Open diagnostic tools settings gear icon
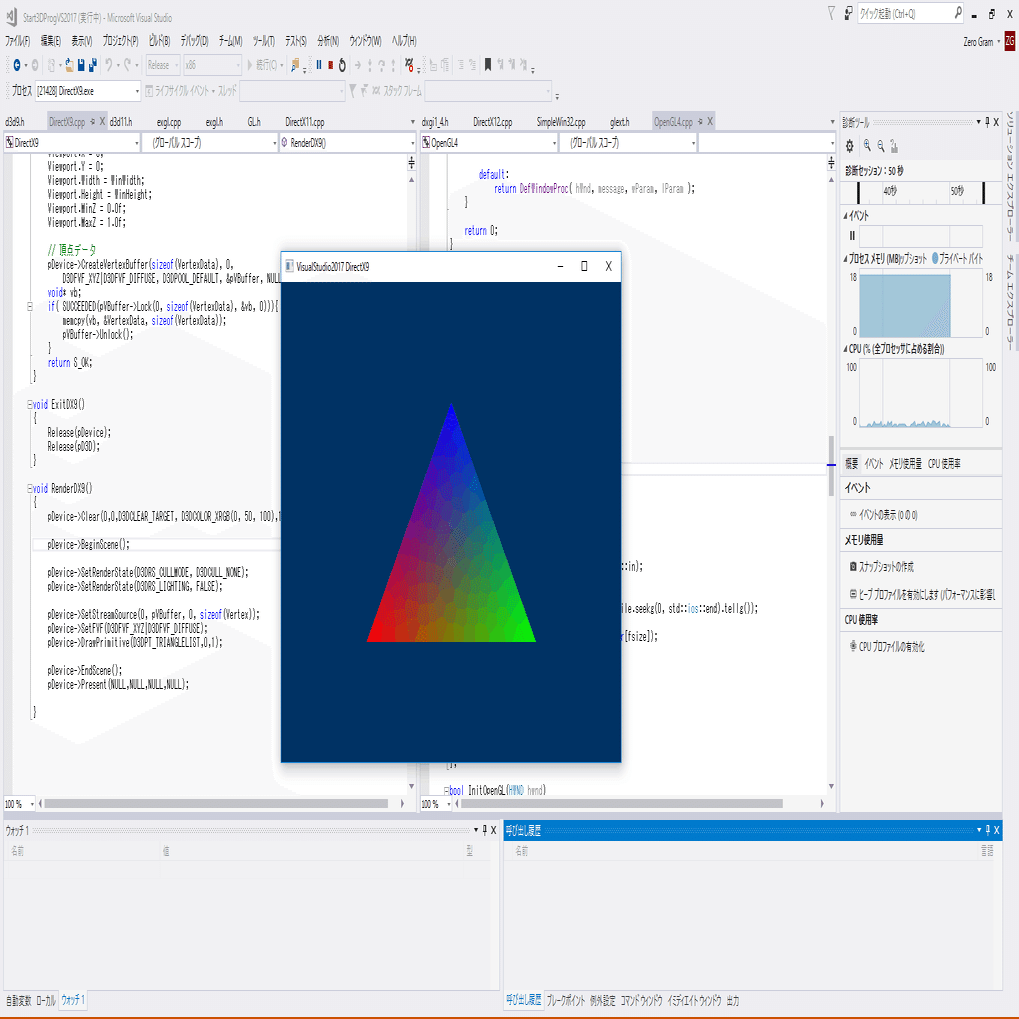This screenshot has height=1019, width=1019. coord(850,145)
